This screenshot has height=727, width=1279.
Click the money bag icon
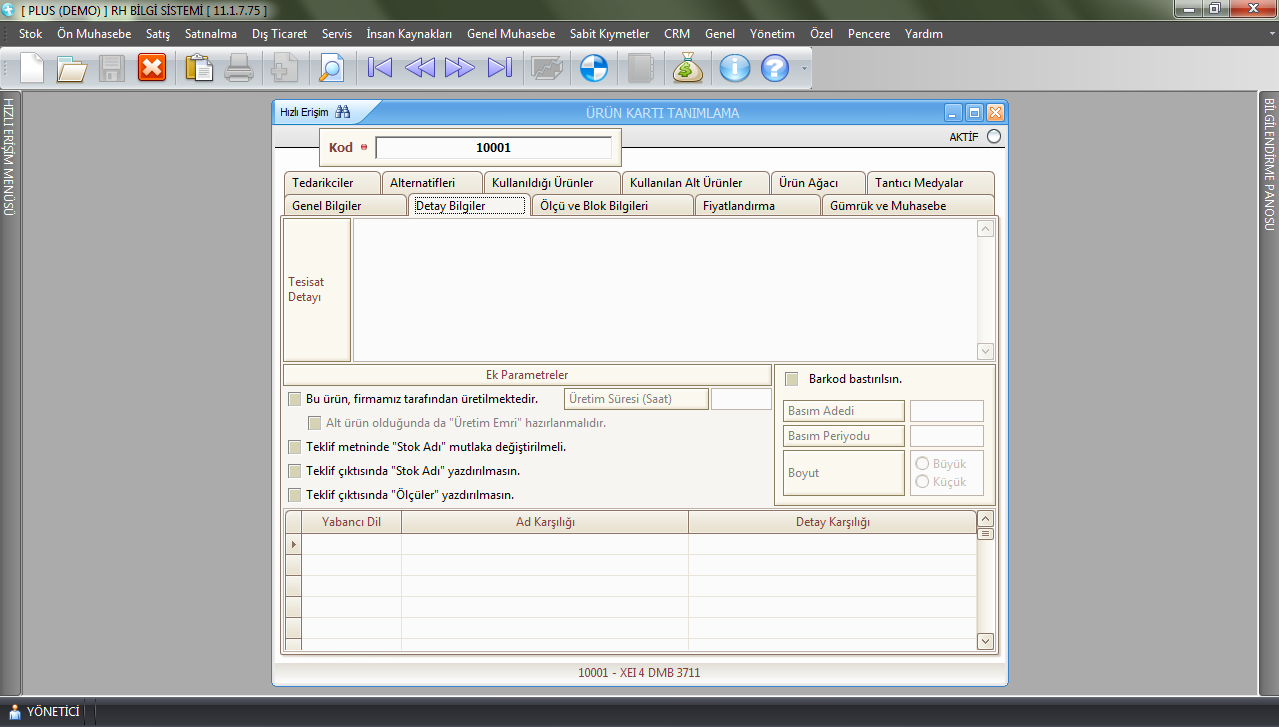(688, 68)
